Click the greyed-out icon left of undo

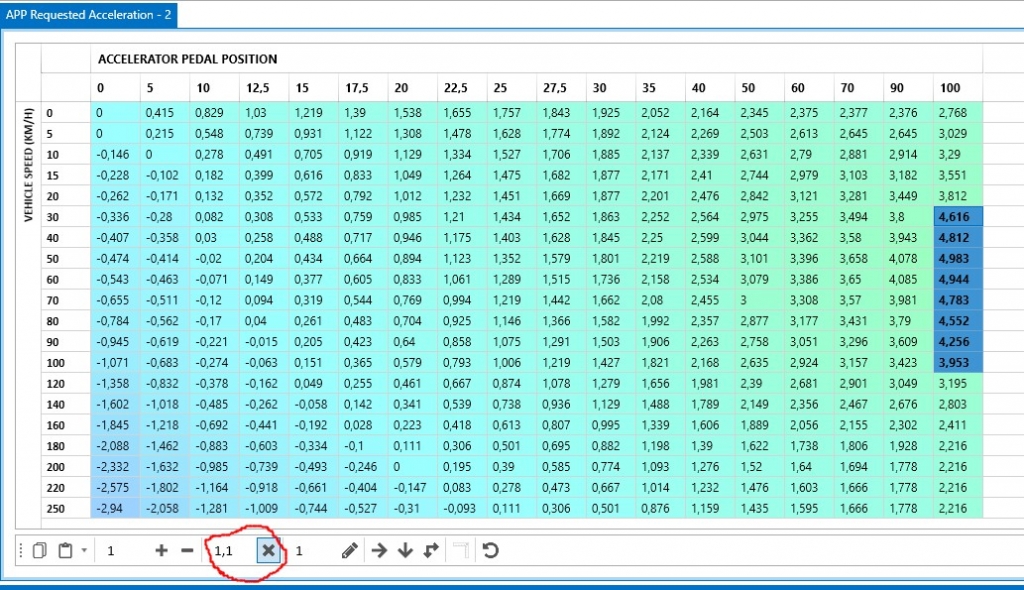pyautogui.click(x=461, y=551)
